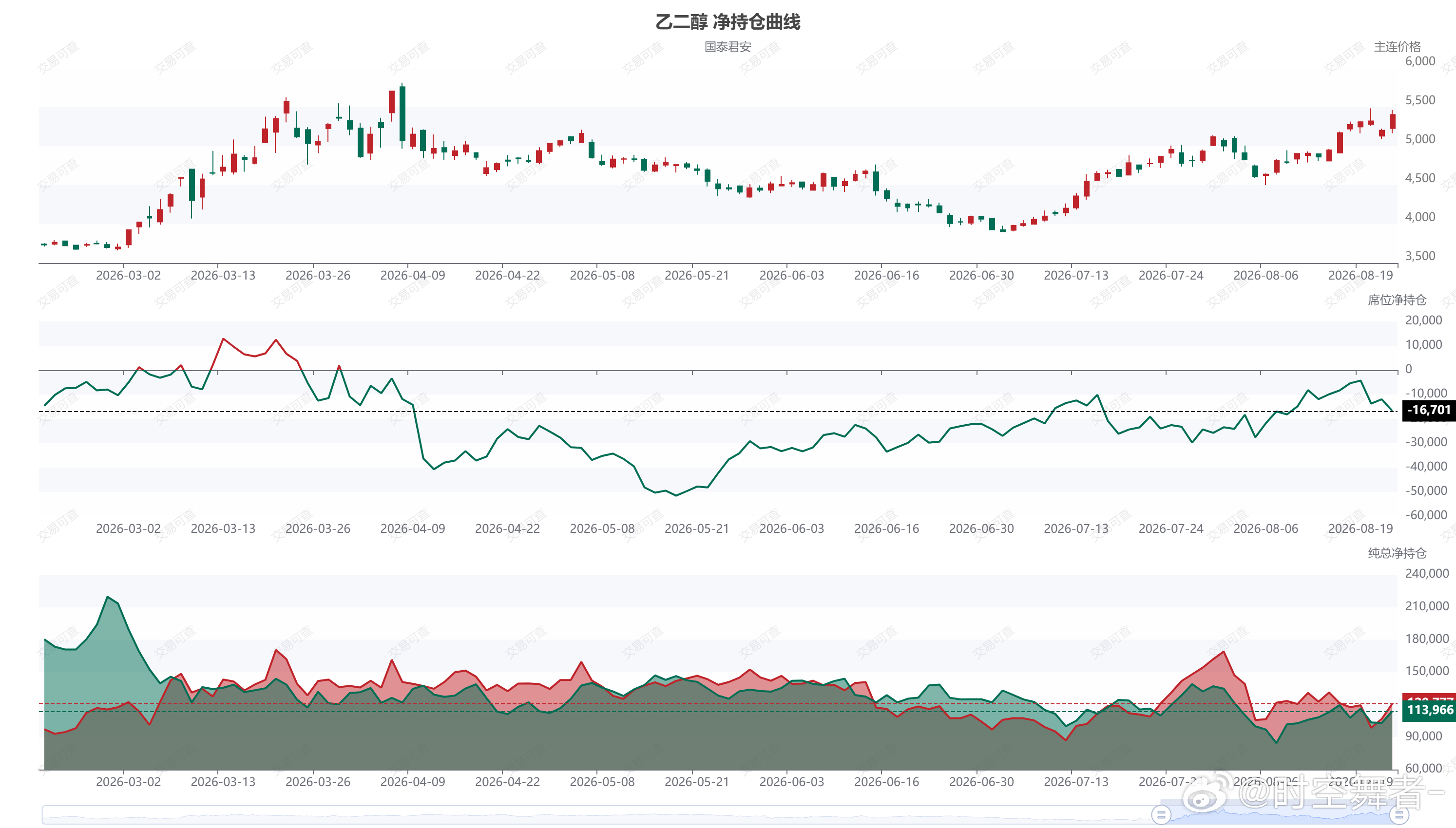Click the 主连价格 axis name
Screen dimensions: 1456x828
click(1397, 47)
